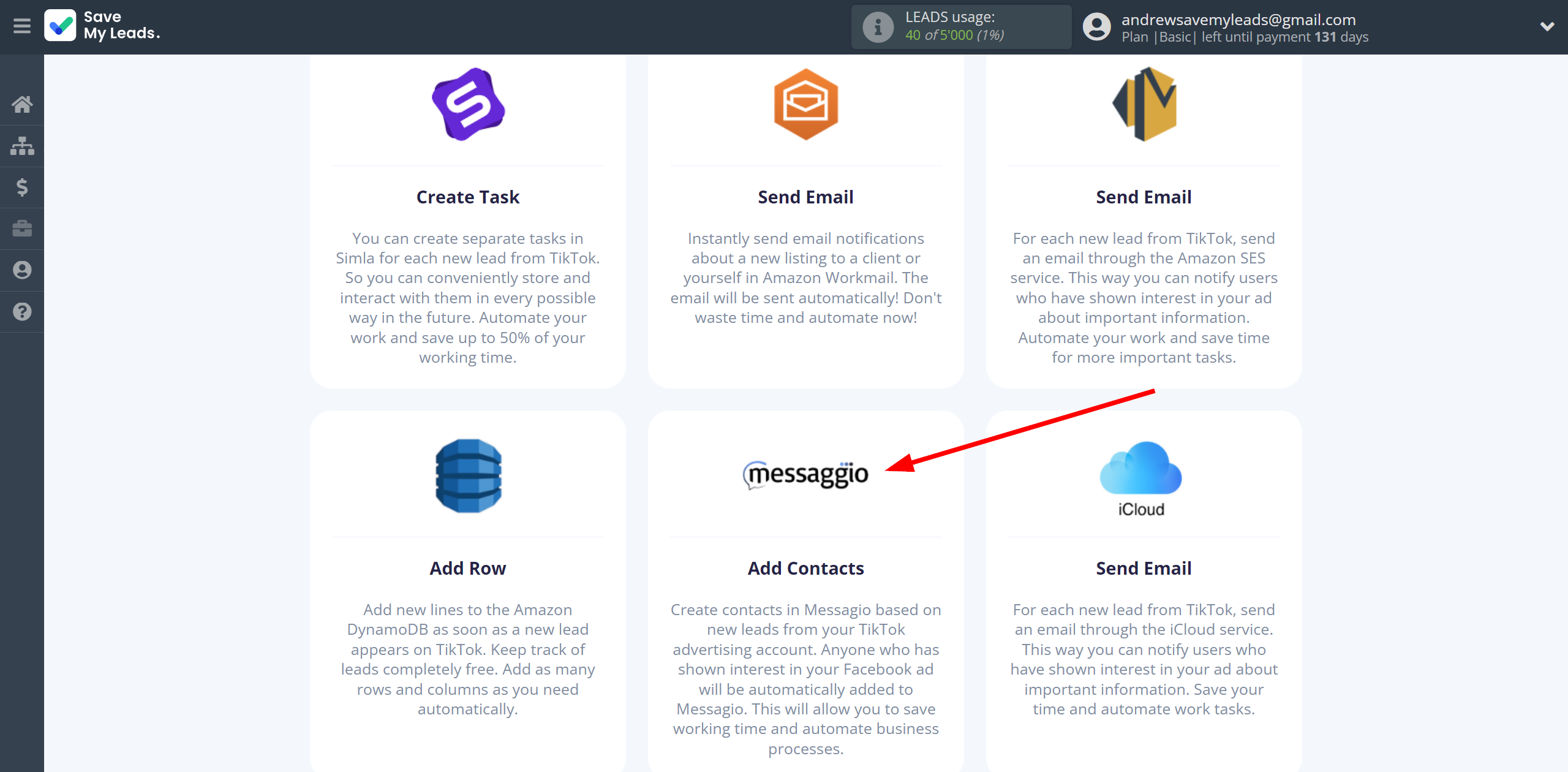Click the Messaggio Add Contacts description text
Viewport: 1568px width, 772px height.
805,679
